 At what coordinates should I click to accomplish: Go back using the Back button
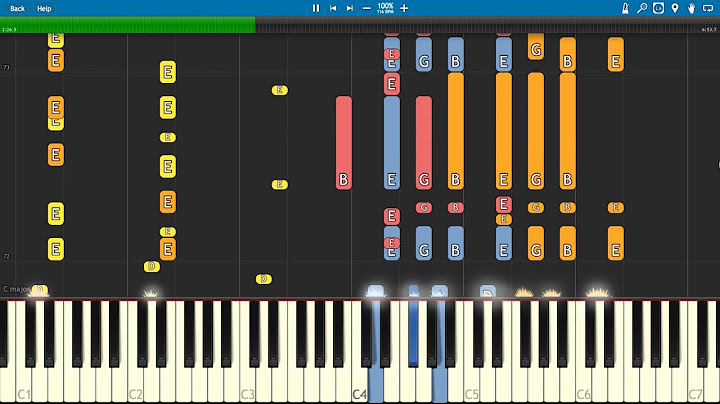[15, 8]
